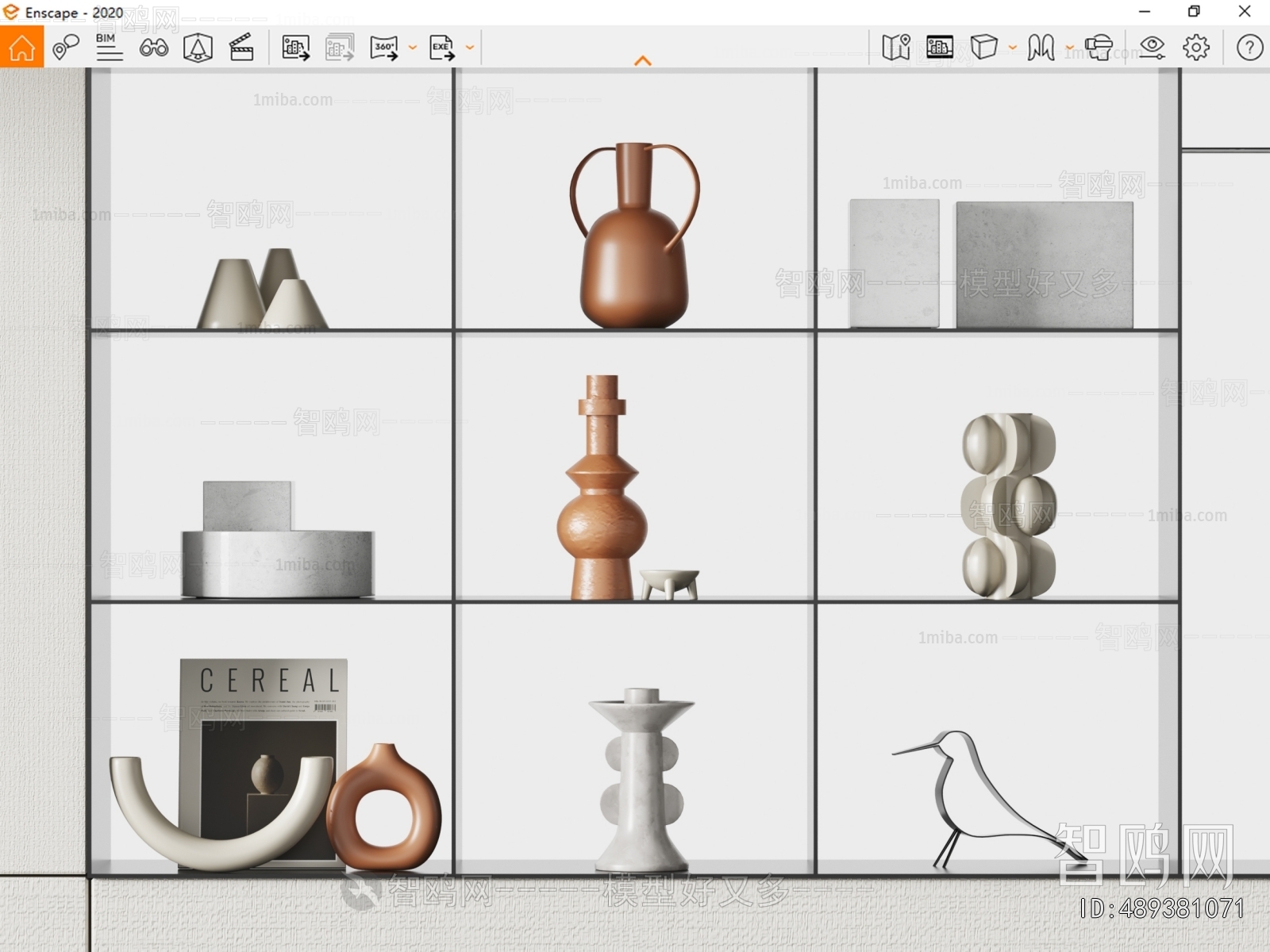Open manage views binoculars icon
1270x952 pixels.
pos(154,48)
